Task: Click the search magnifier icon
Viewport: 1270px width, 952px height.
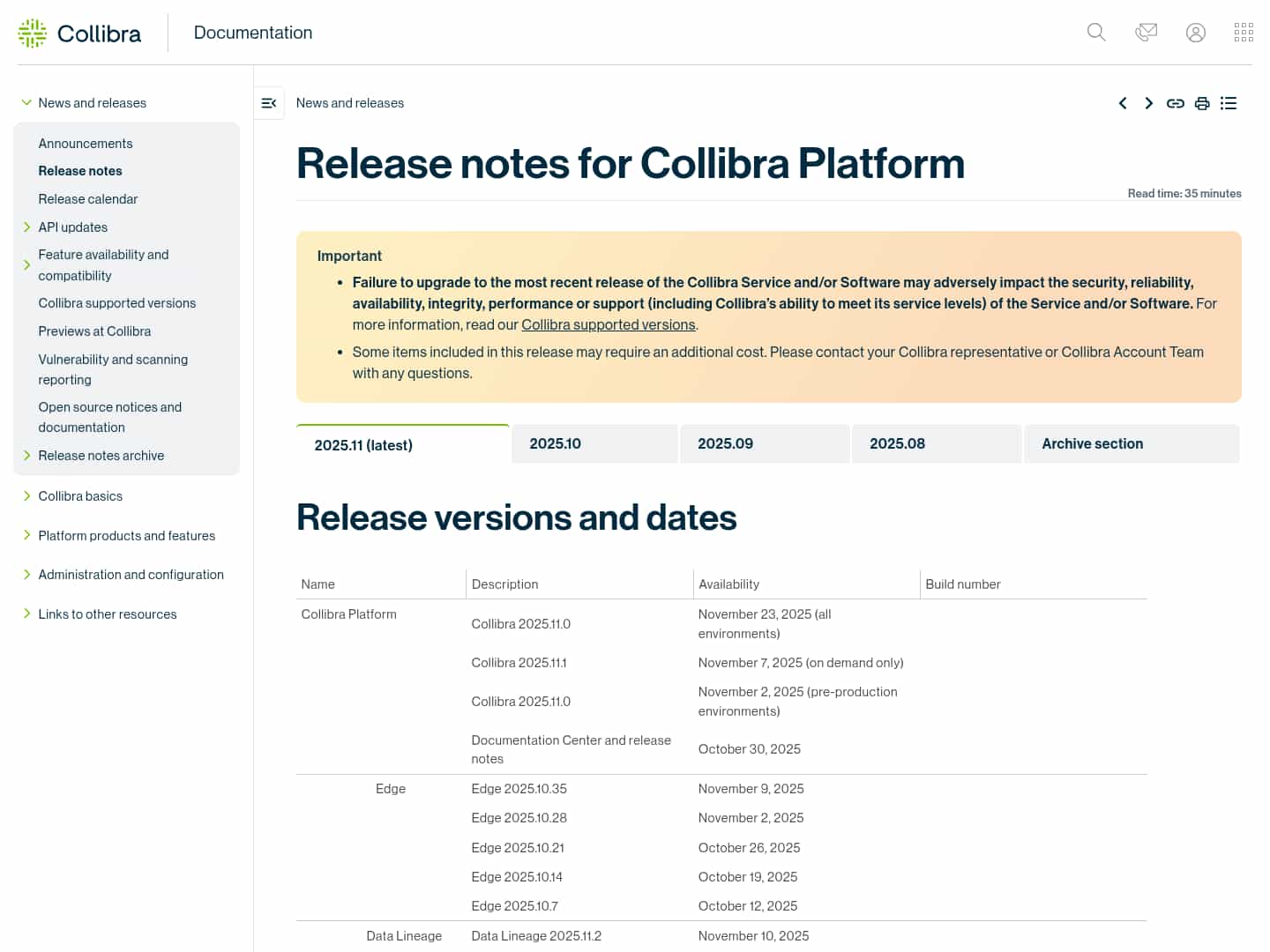Action: [1096, 33]
